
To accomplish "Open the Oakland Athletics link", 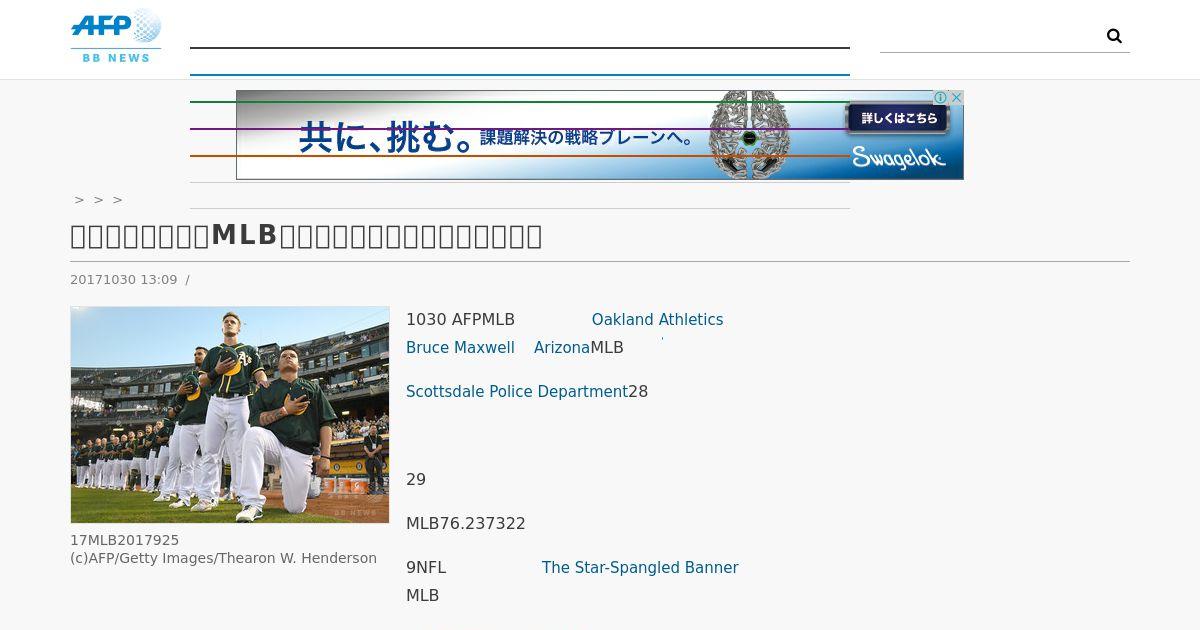I will (657, 320).
